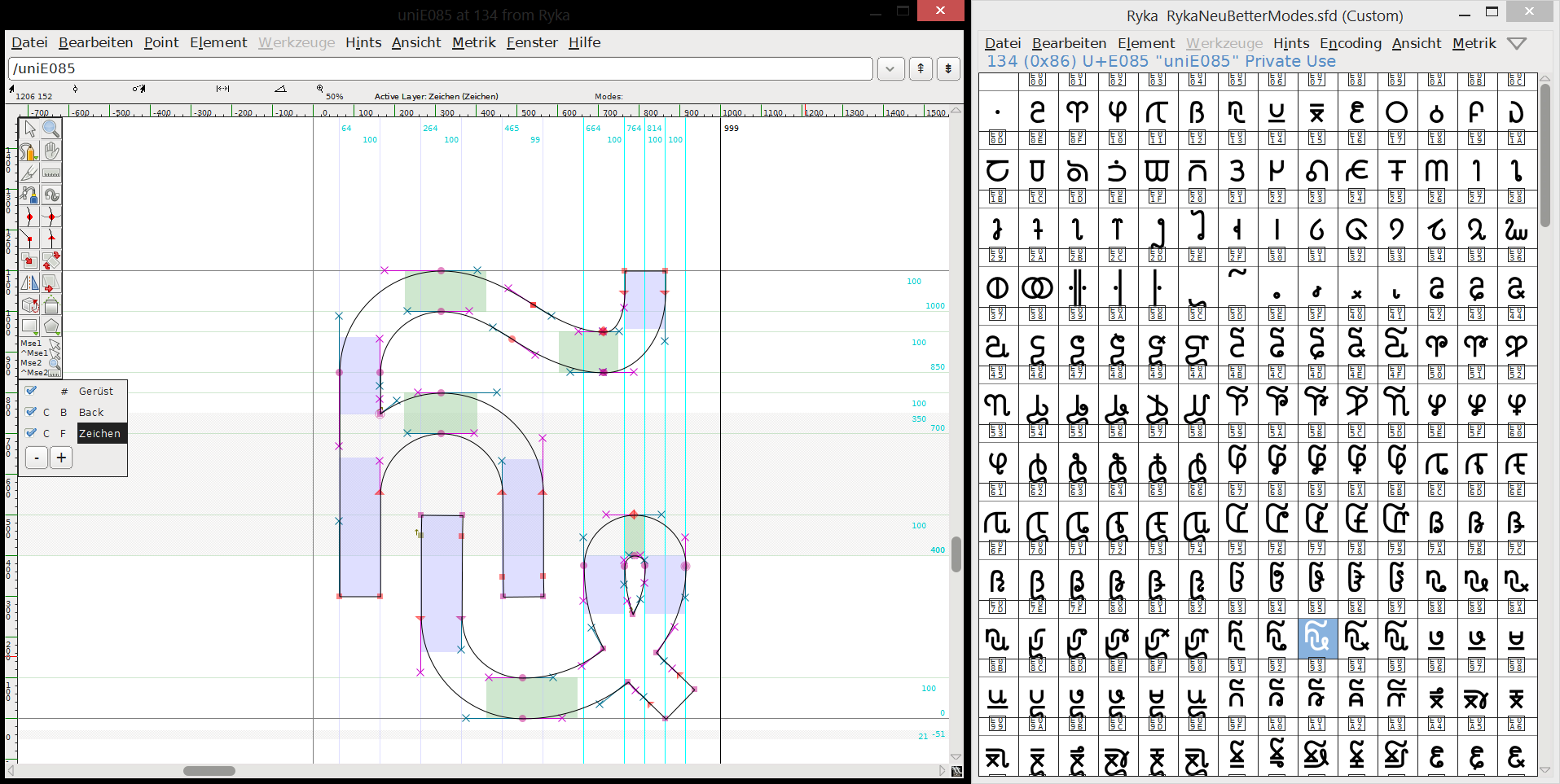Screen dimensions: 1560x784
Task: Toggle visibility of the Back layer
Action: pos(31,412)
